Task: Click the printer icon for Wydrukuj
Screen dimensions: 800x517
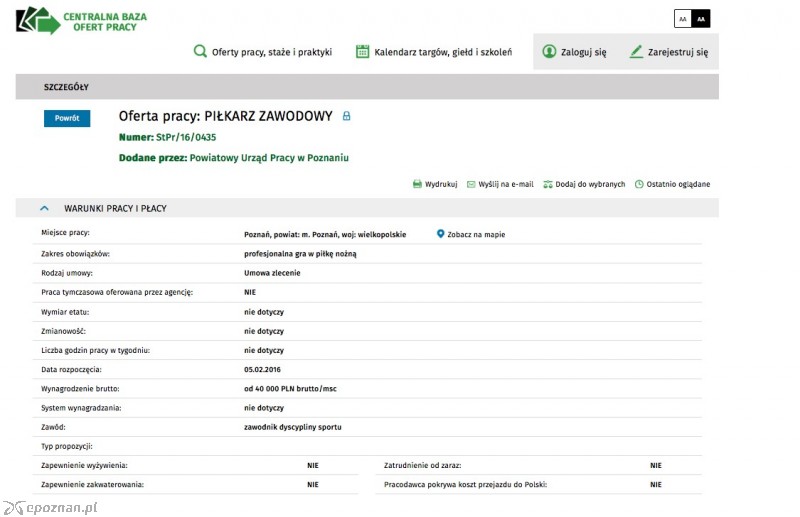Action: tap(417, 184)
